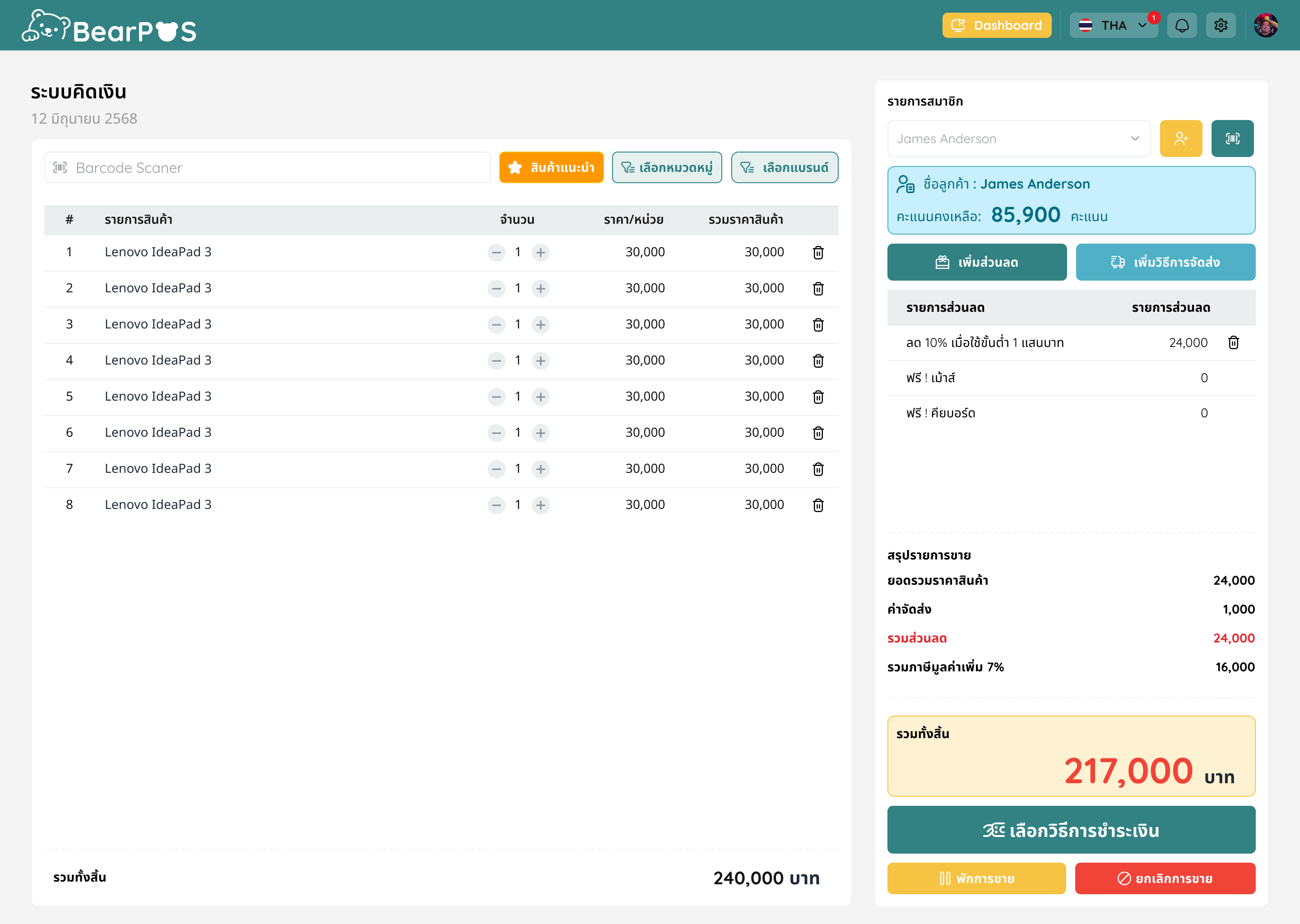Delete row 1 Lenovo IdeaPad 3
The height and width of the screenshot is (924, 1300).
(x=818, y=253)
